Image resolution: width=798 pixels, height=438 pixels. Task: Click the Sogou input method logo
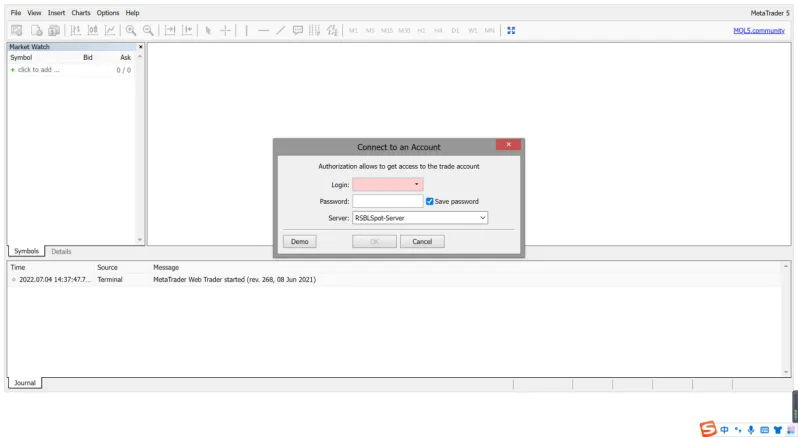click(x=708, y=429)
